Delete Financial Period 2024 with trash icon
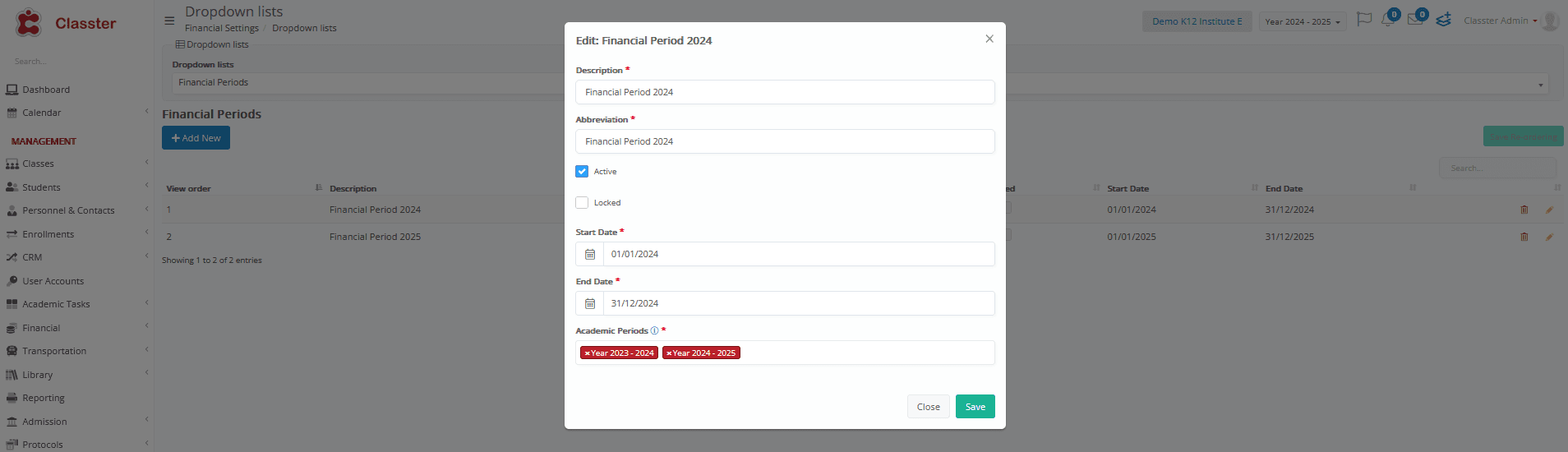The image size is (1568, 452). coord(1524,210)
